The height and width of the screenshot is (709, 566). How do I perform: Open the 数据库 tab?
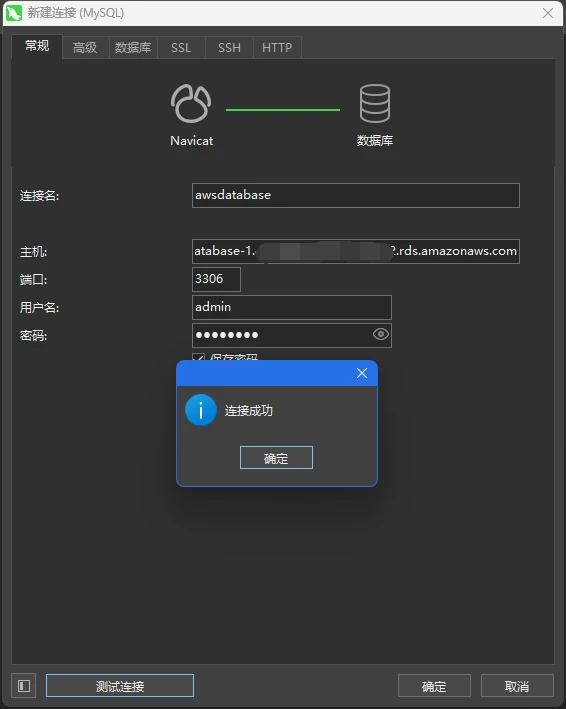click(133, 47)
